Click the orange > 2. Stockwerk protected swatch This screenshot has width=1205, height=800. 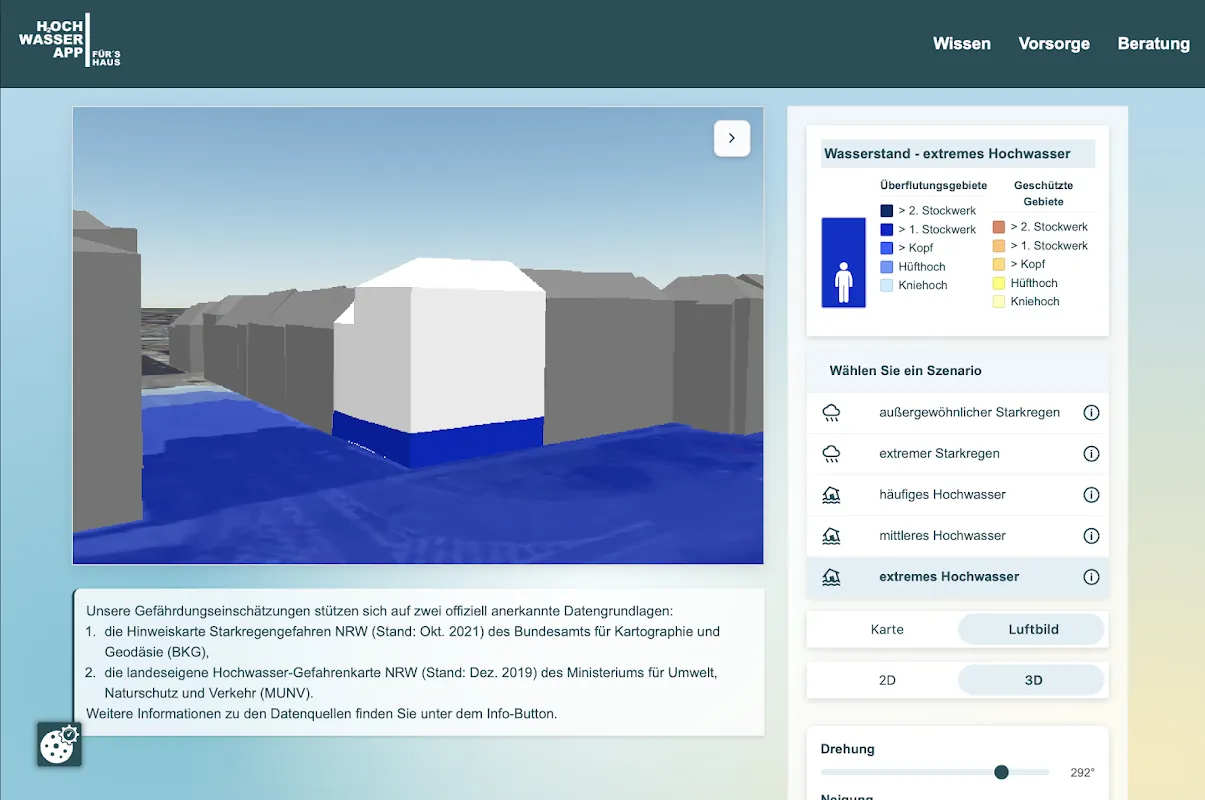tap(999, 227)
